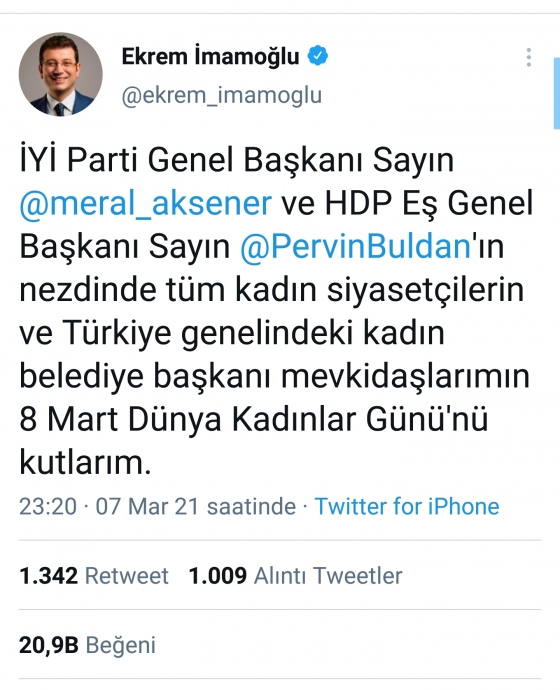Click the quote tweets number 1.009
This screenshot has width=560, height=690.
[x=218, y=576]
